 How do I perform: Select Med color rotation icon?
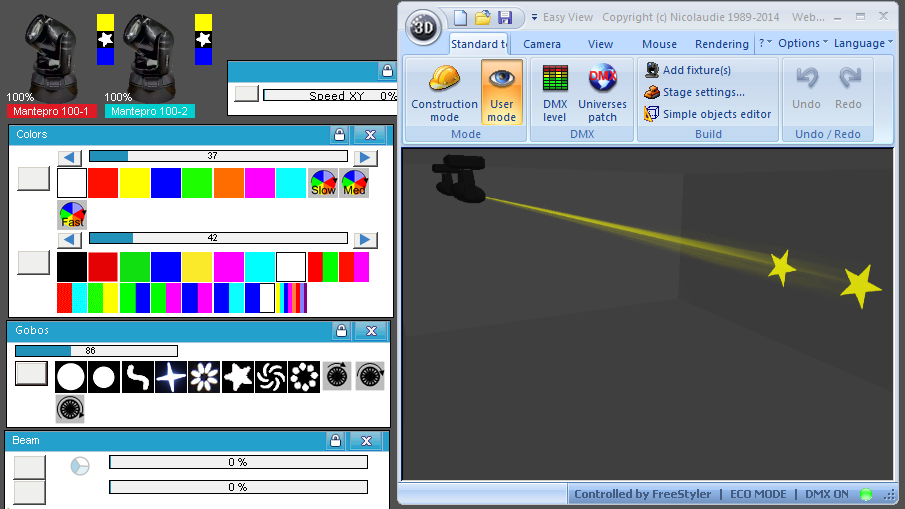pyautogui.click(x=354, y=183)
